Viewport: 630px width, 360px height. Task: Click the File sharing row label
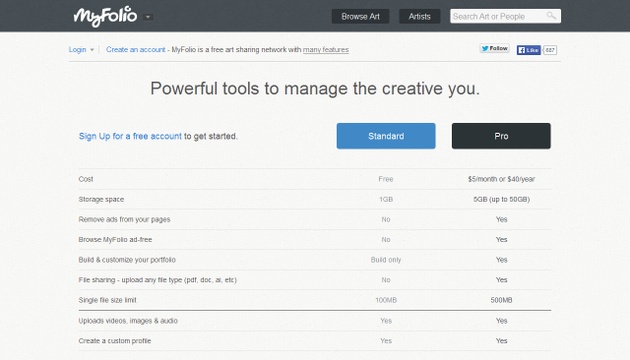click(x=158, y=280)
